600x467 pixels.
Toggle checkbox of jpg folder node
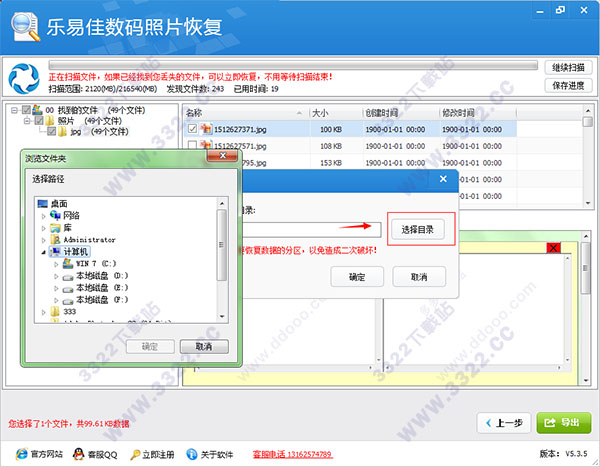point(52,132)
